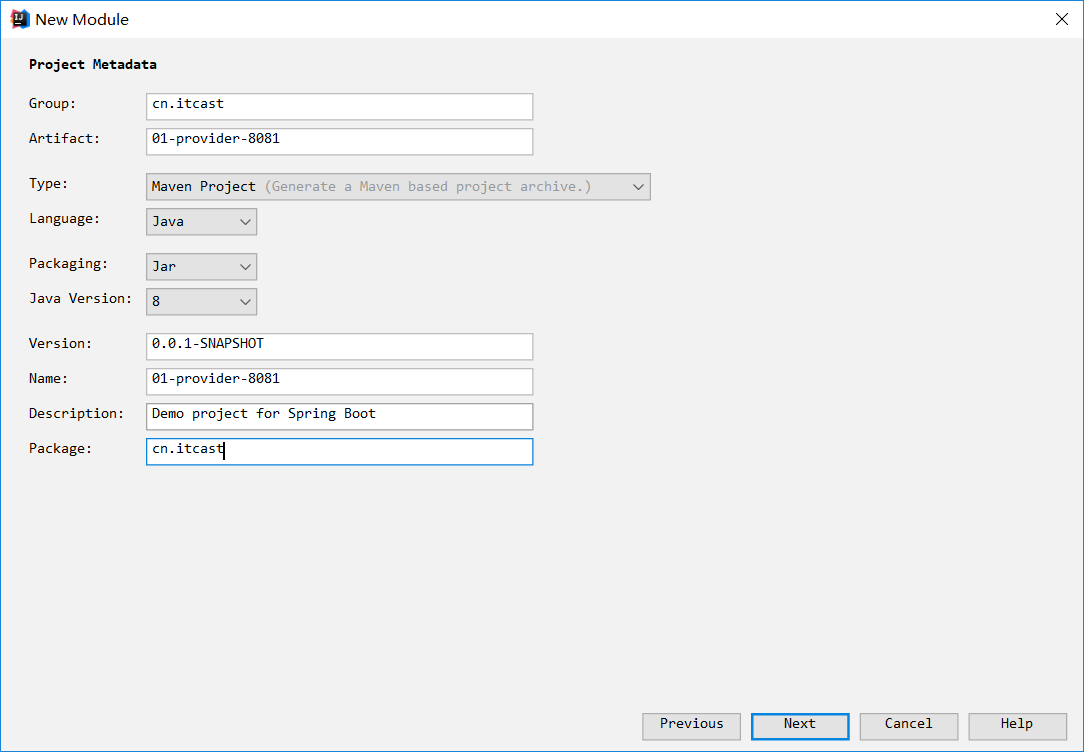Open the Maven Project type dropdown
Screen dimensions: 1084x752
pos(398,187)
